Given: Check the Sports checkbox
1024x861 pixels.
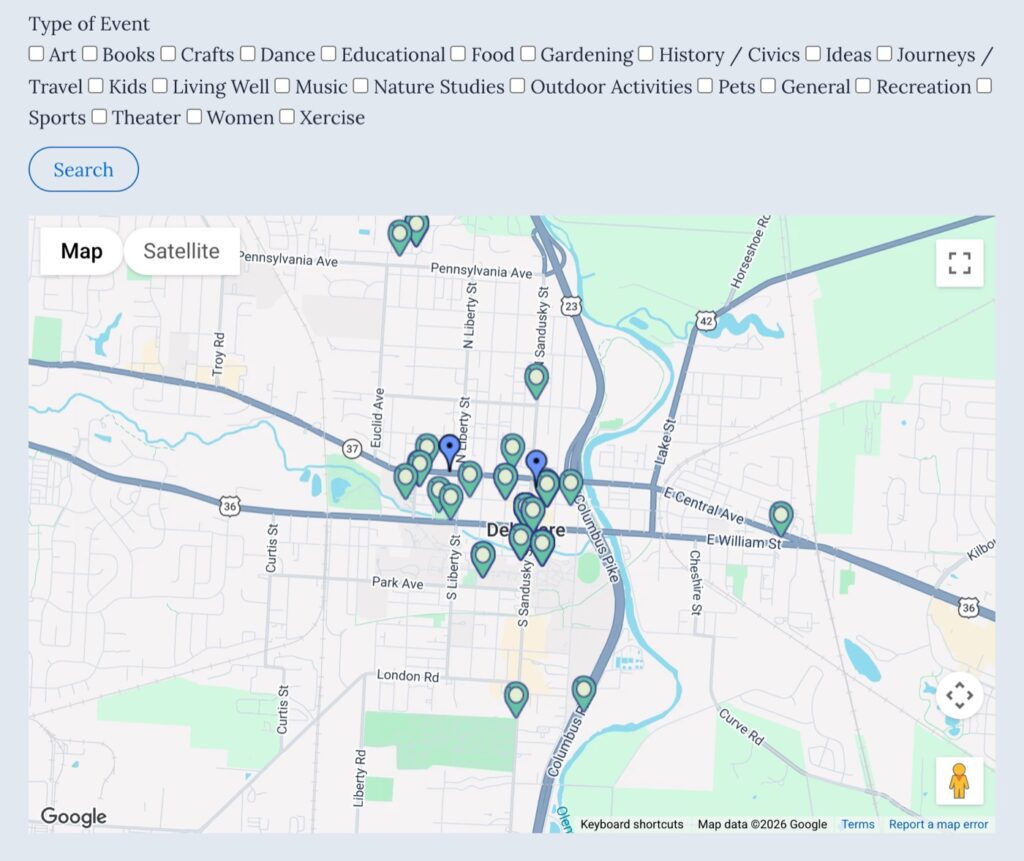Looking at the screenshot, I should (x=984, y=86).
